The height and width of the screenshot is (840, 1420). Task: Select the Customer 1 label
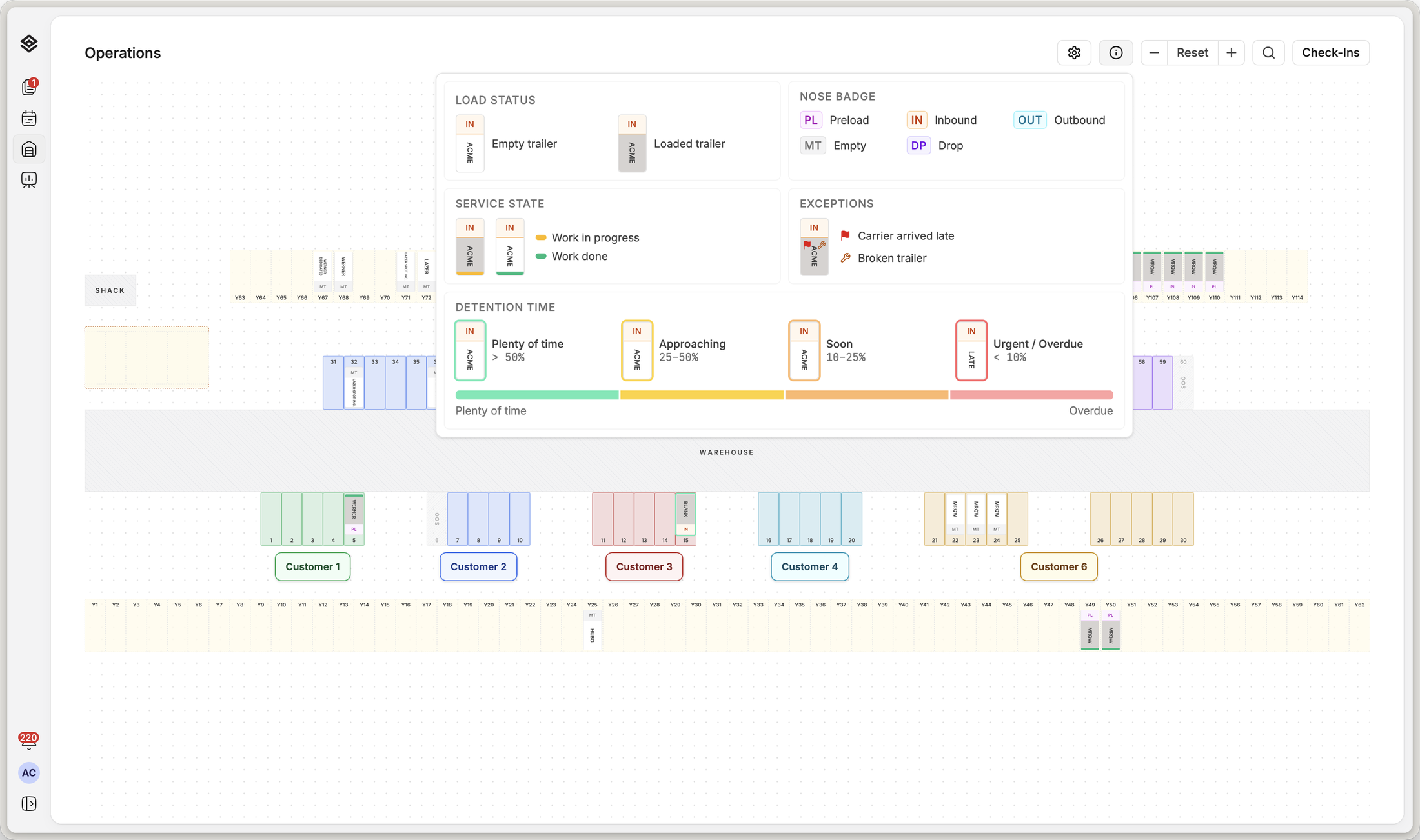312,566
